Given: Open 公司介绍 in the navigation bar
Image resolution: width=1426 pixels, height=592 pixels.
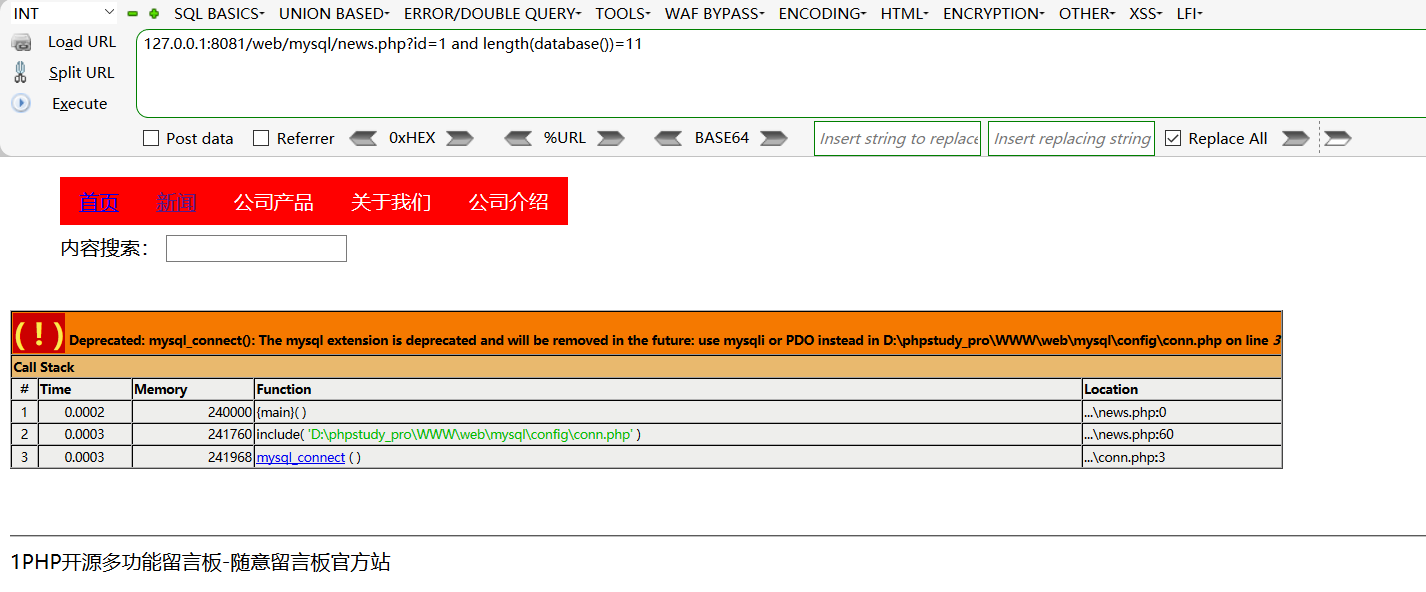Looking at the screenshot, I should pyautogui.click(x=509, y=202).
